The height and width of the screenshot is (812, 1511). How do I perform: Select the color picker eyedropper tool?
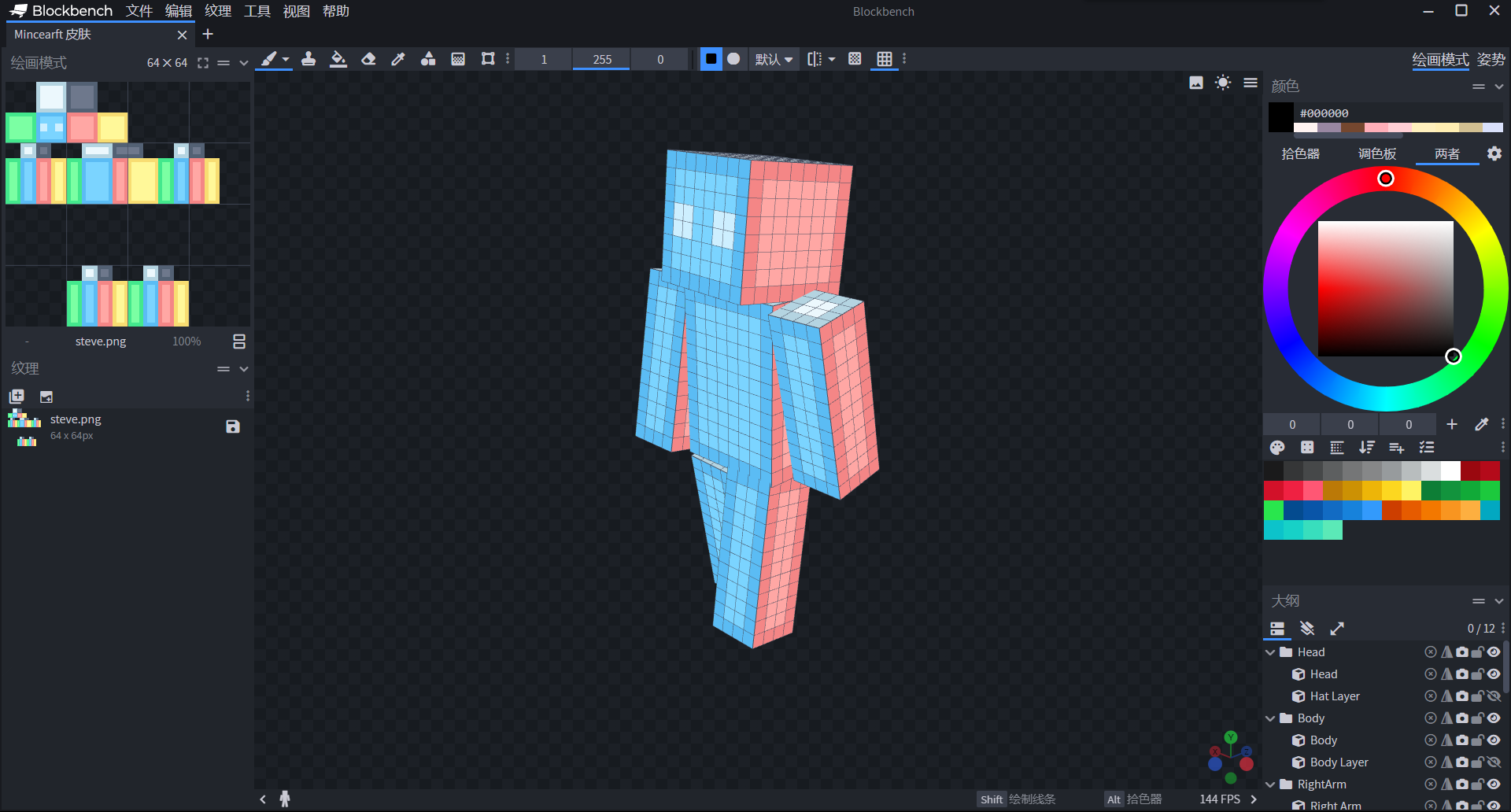(x=398, y=59)
